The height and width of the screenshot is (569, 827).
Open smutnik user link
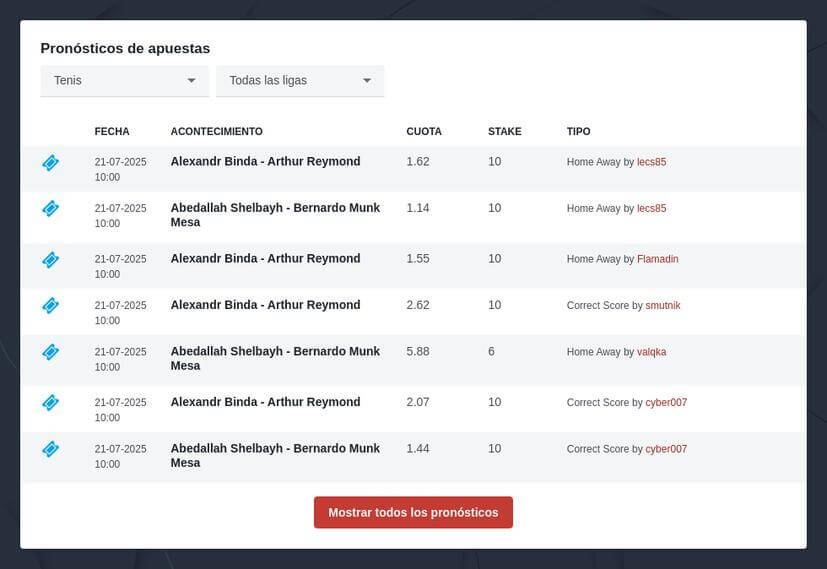(663, 305)
